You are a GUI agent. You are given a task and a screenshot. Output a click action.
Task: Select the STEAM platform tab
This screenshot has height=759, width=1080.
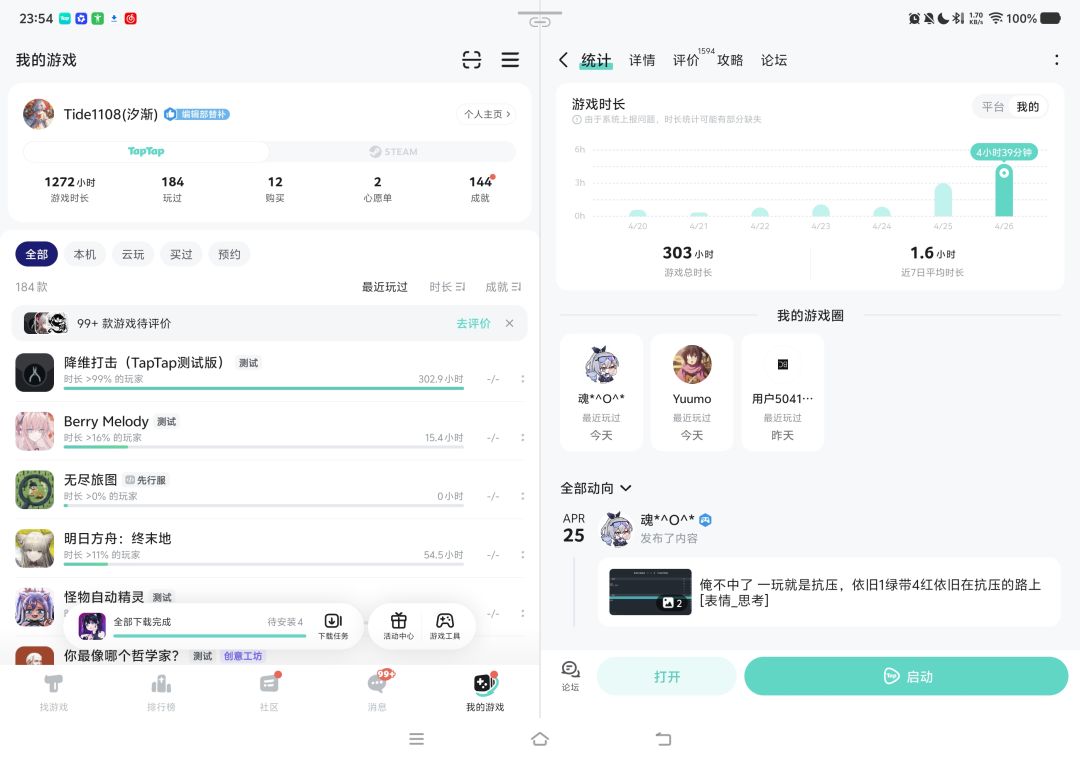click(x=393, y=152)
